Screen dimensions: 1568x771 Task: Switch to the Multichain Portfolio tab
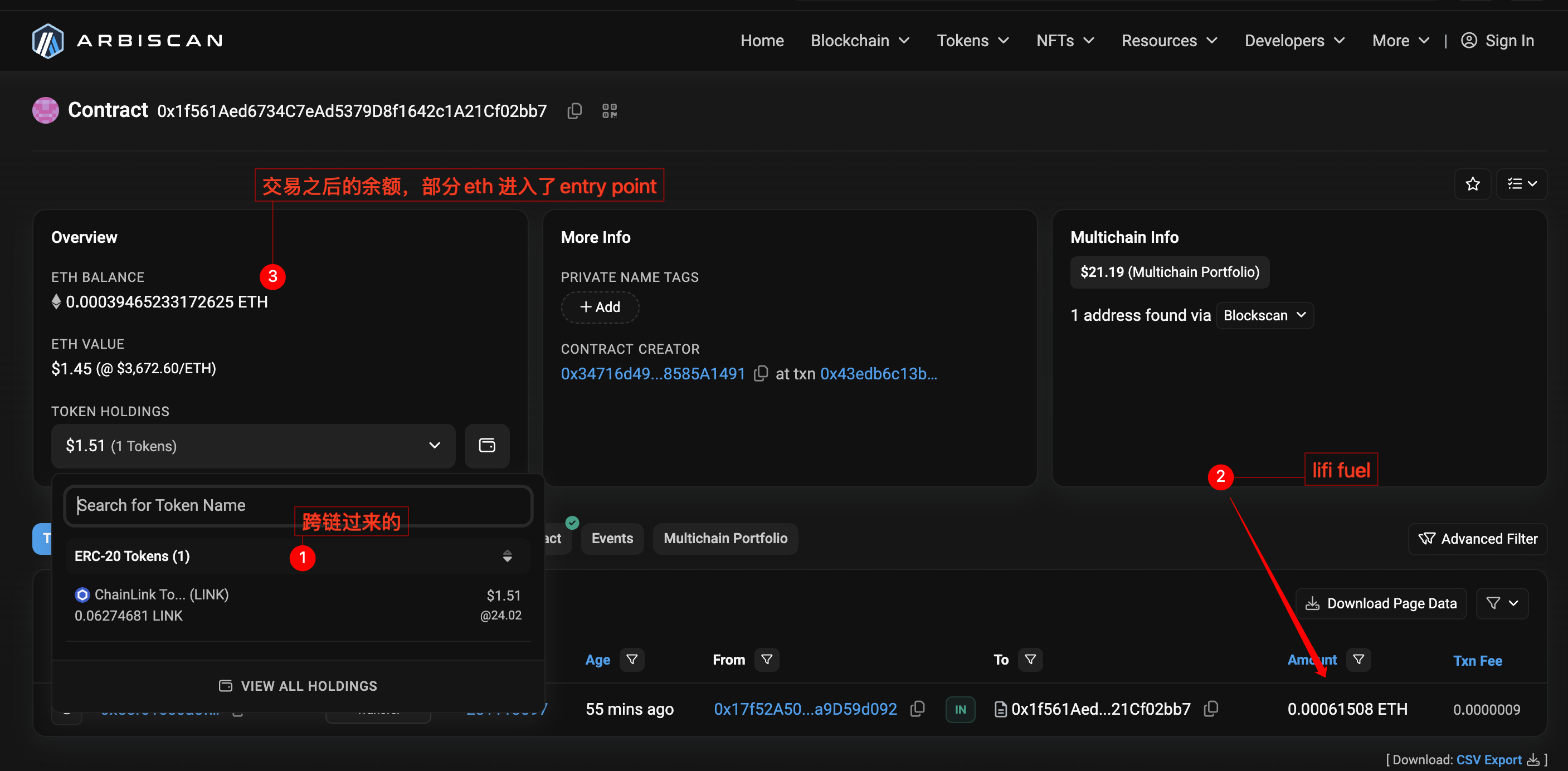click(x=725, y=539)
